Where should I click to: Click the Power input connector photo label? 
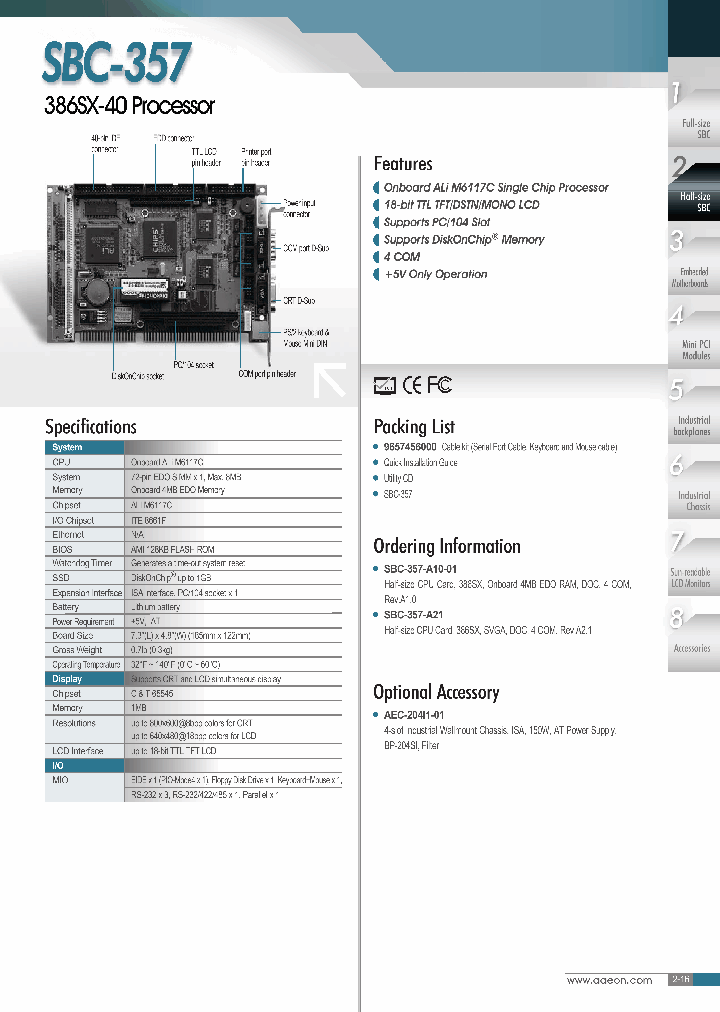tap(299, 208)
